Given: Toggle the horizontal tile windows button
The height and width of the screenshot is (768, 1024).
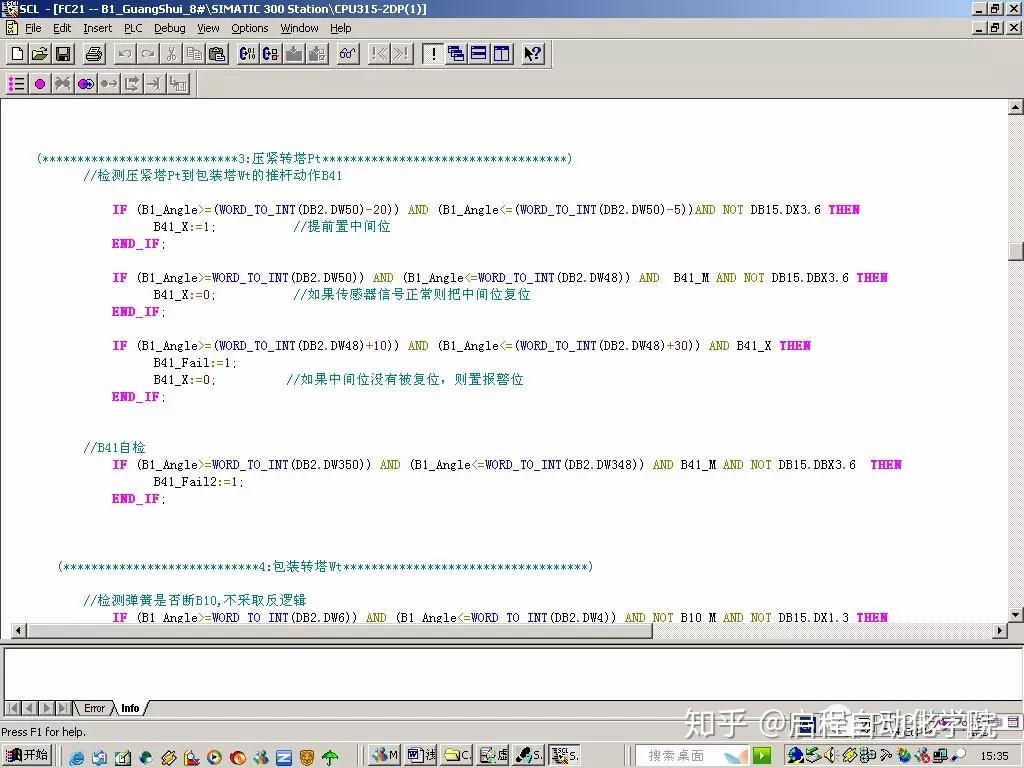Looking at the screenshot, I should (479, 54).
